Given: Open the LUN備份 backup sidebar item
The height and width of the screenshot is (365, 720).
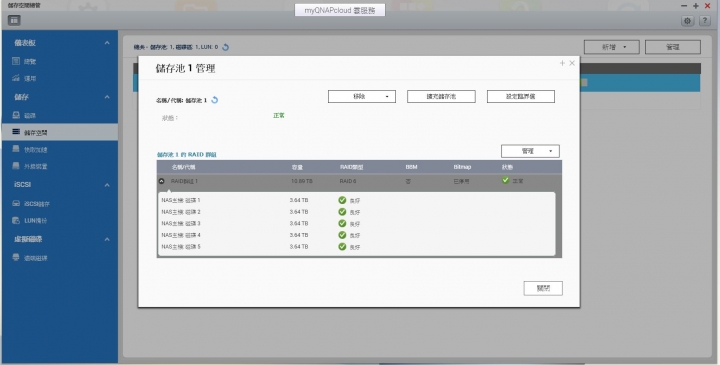Looking at the screenshot, I should click(60, 220).
